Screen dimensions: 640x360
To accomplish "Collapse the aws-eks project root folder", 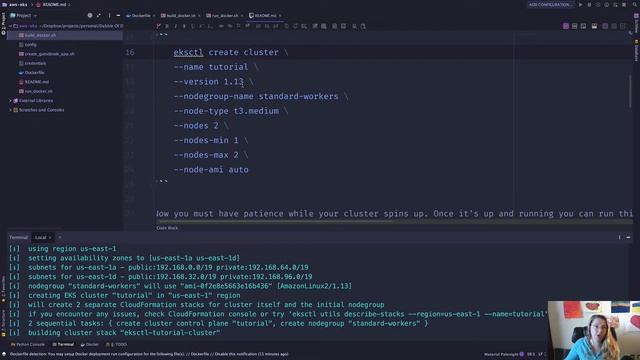I will tap(11, 26).
